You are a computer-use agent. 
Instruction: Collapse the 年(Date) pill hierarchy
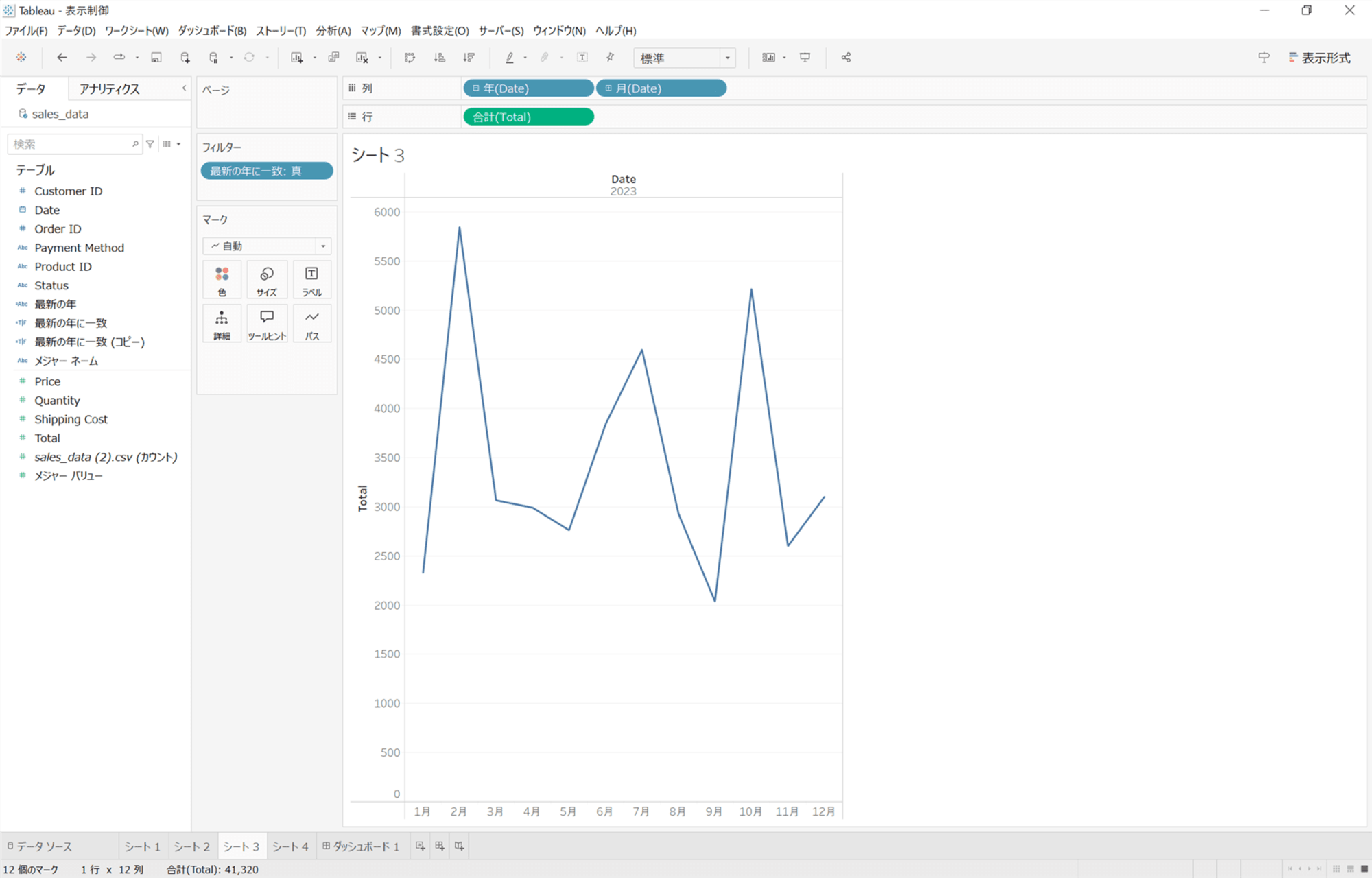click(x=475, y=88)
